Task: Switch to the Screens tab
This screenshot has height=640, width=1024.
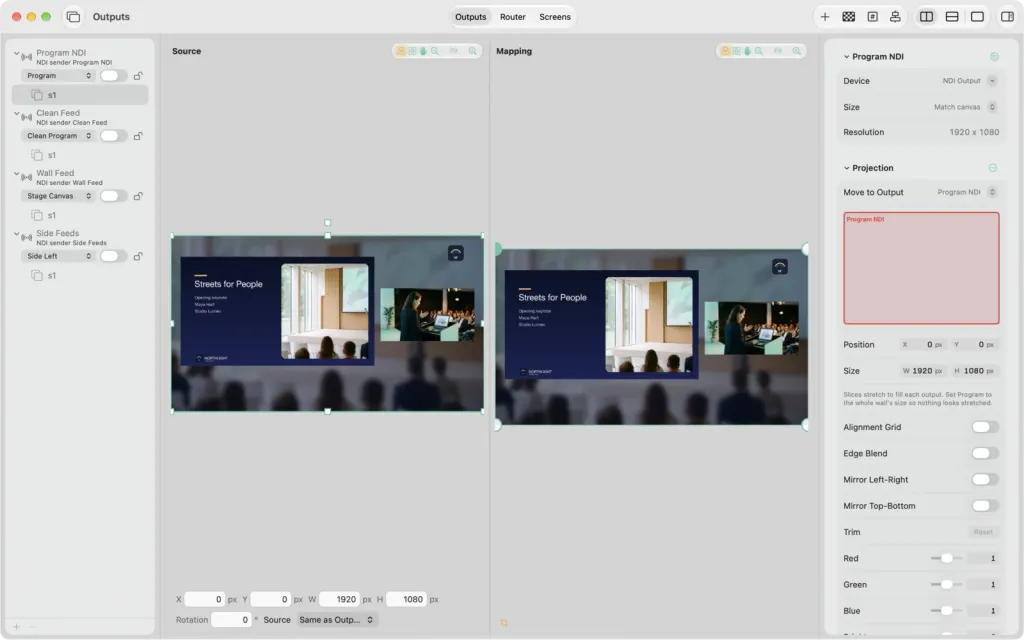Action: 555,17
